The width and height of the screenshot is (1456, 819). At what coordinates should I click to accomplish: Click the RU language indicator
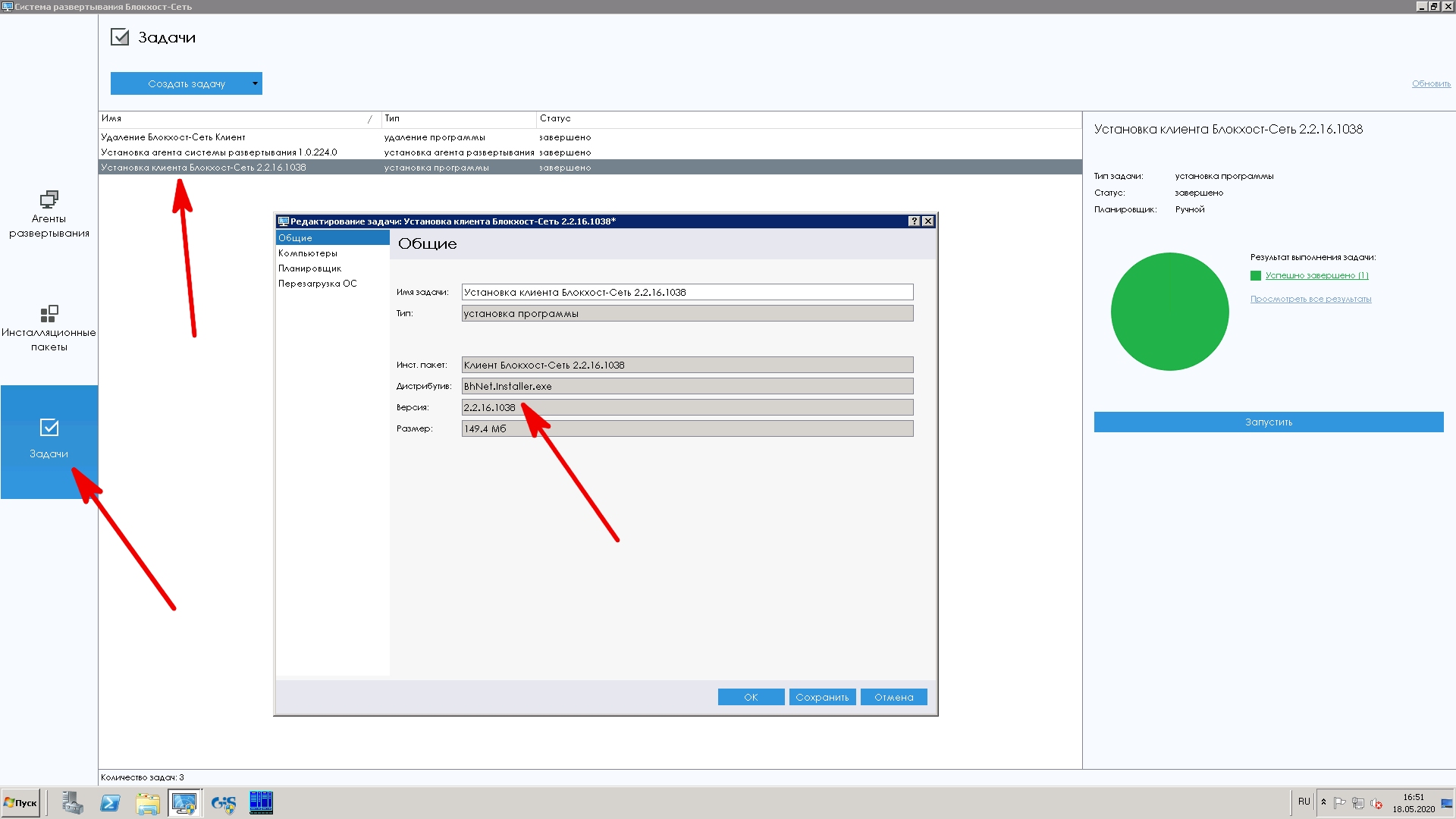1304,802
